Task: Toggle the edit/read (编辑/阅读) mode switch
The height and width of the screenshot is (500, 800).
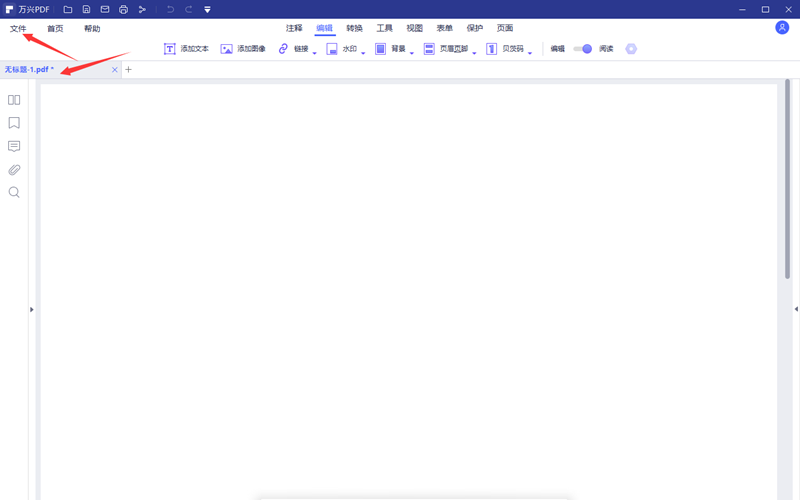Action: click(582, 49)
